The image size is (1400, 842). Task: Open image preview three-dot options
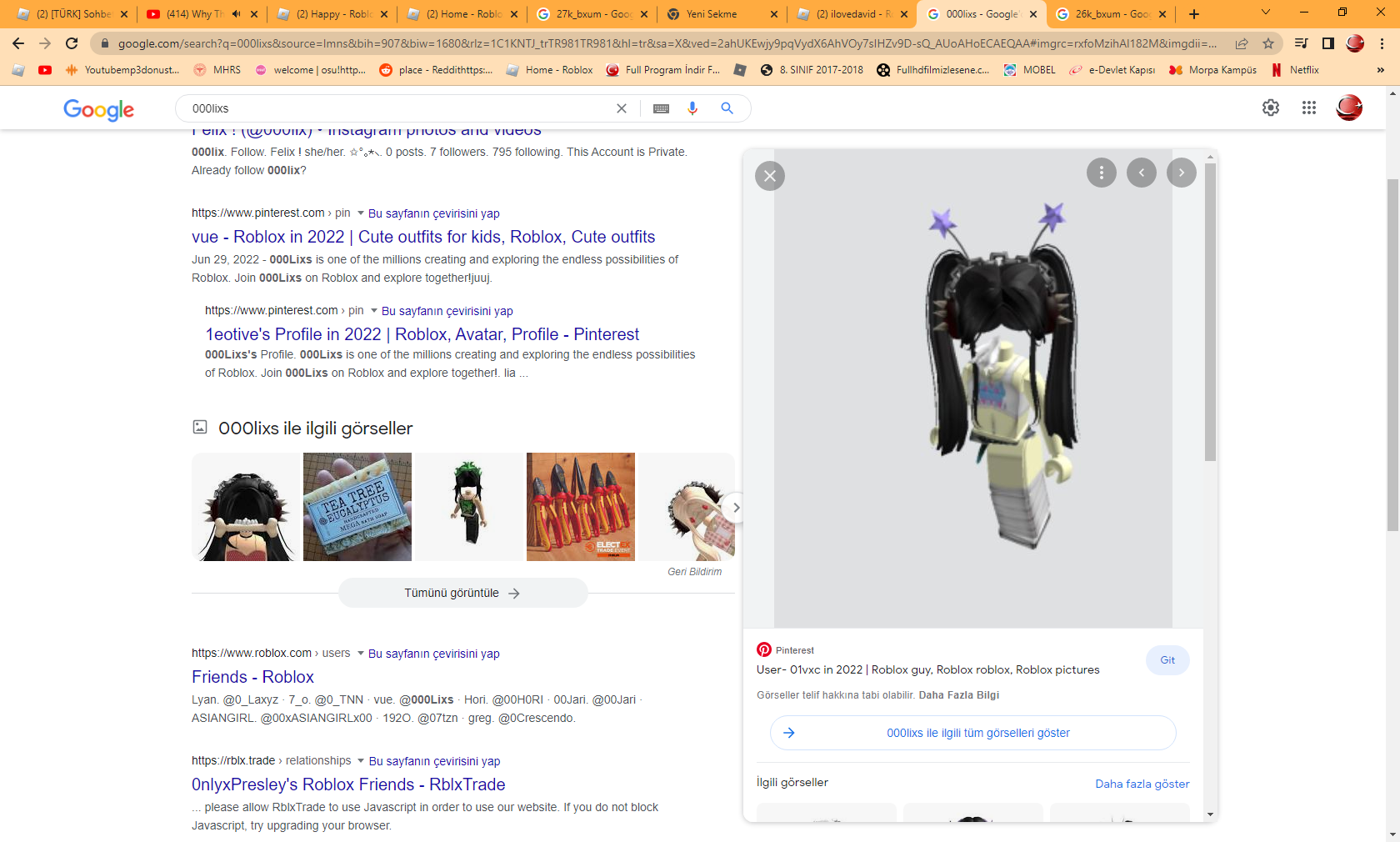[x=1102, y=173]
